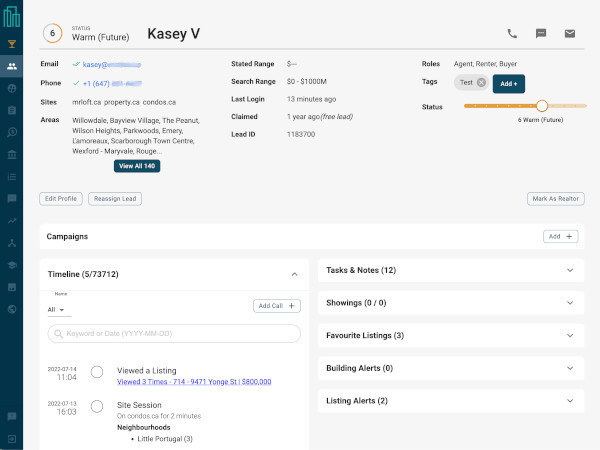Click the Keyword or Date search field
Viewport: 600px width, 450px height.
(x=174, y=333)
